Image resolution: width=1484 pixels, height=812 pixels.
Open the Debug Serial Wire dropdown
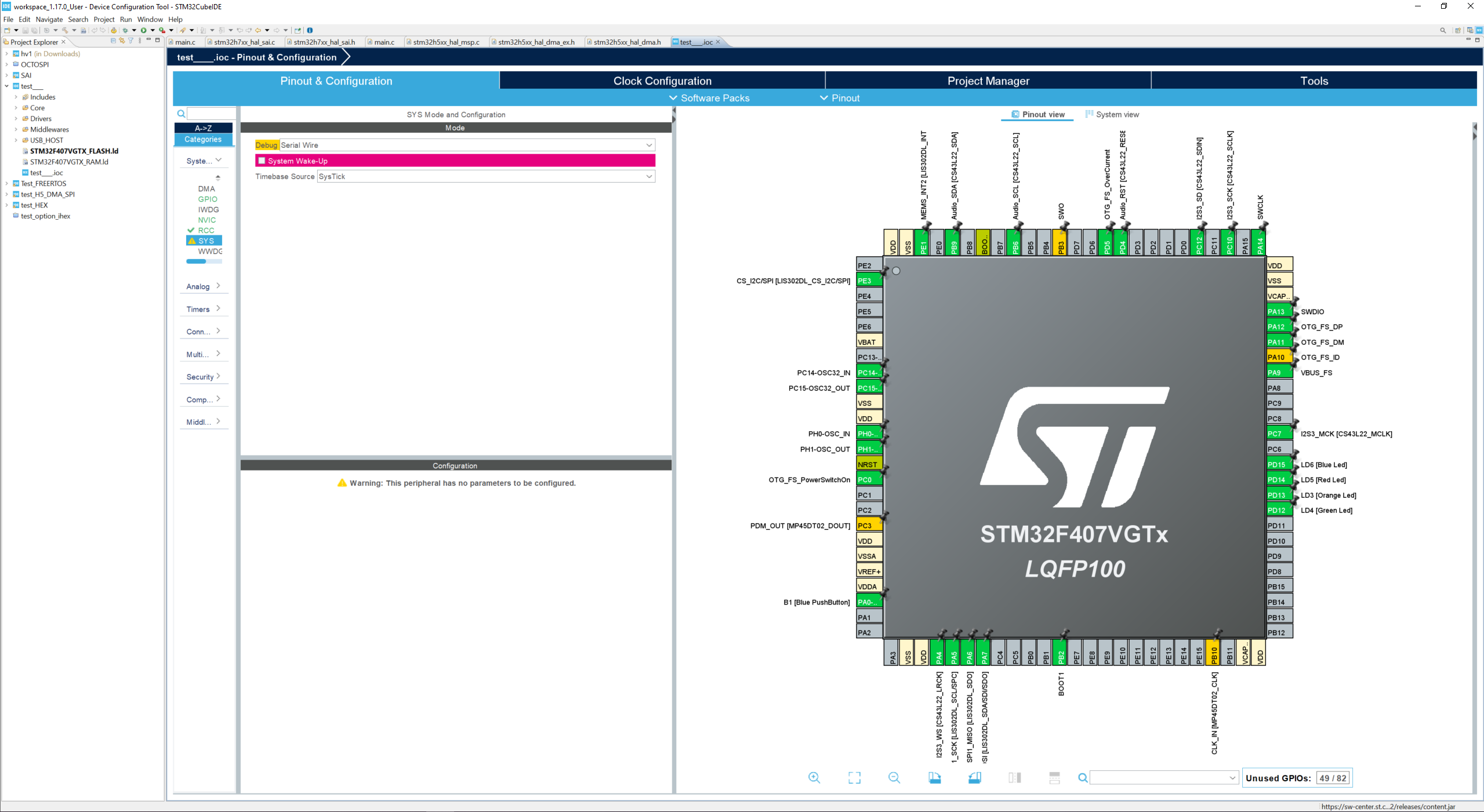point(650,145)
